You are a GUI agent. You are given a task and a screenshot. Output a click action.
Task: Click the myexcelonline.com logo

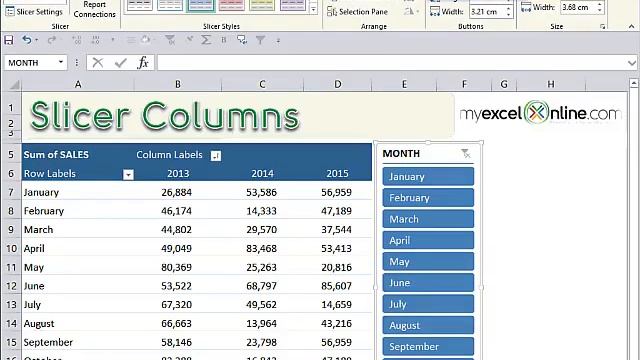pos(540,113)
